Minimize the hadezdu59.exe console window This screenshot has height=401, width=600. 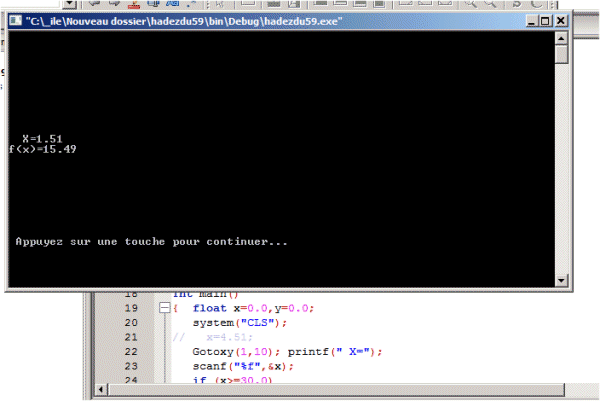pyautogui.click(x=528, y=20)
